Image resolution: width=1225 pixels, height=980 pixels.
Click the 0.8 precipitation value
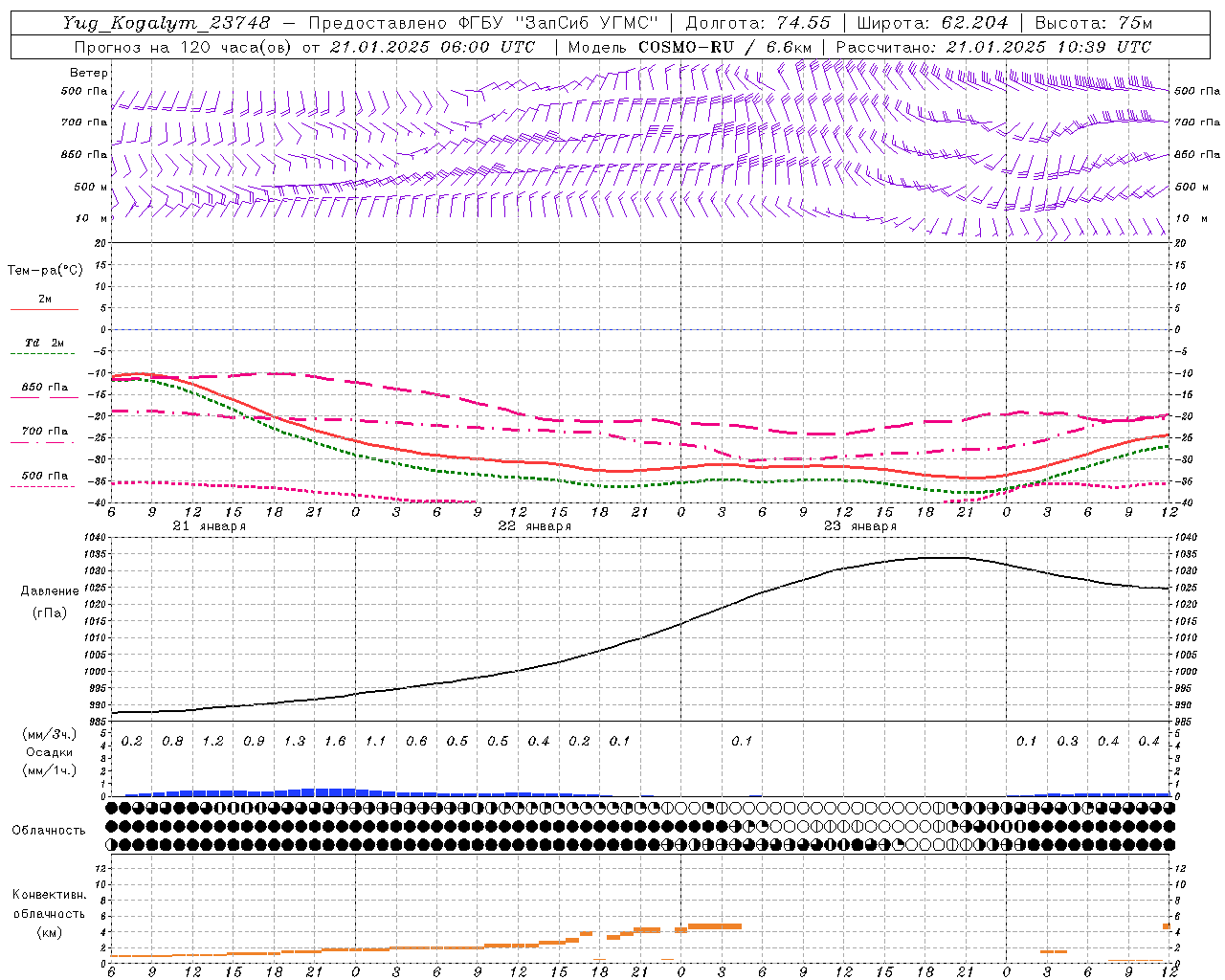[x=172, y=741]
